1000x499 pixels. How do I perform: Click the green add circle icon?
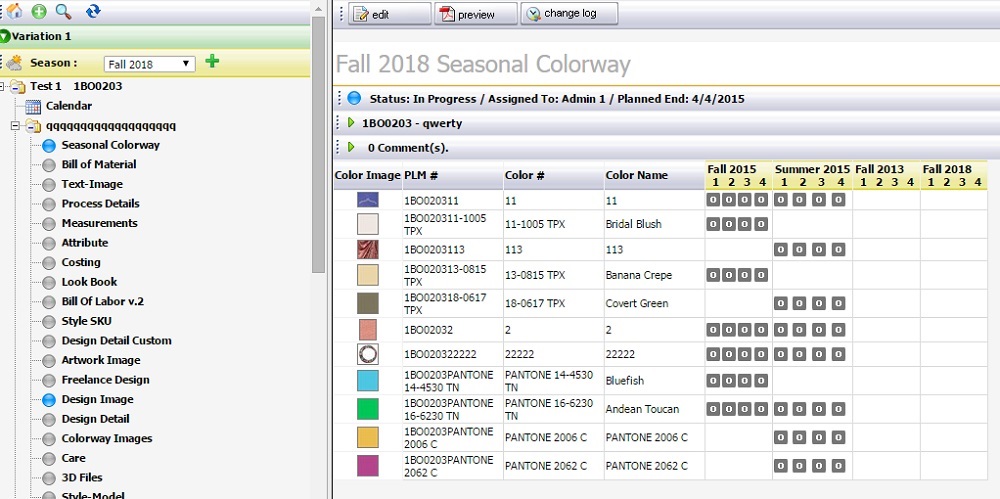point(39,11)
